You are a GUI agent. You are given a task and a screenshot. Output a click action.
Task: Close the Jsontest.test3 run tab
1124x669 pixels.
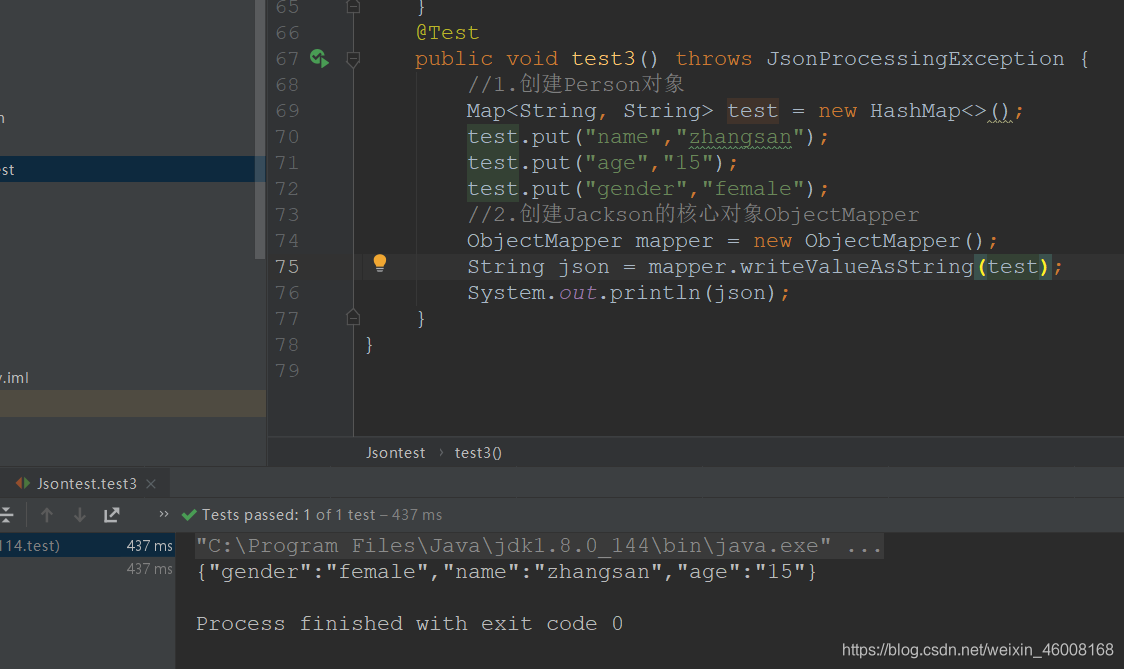click(x=151, y=484)
